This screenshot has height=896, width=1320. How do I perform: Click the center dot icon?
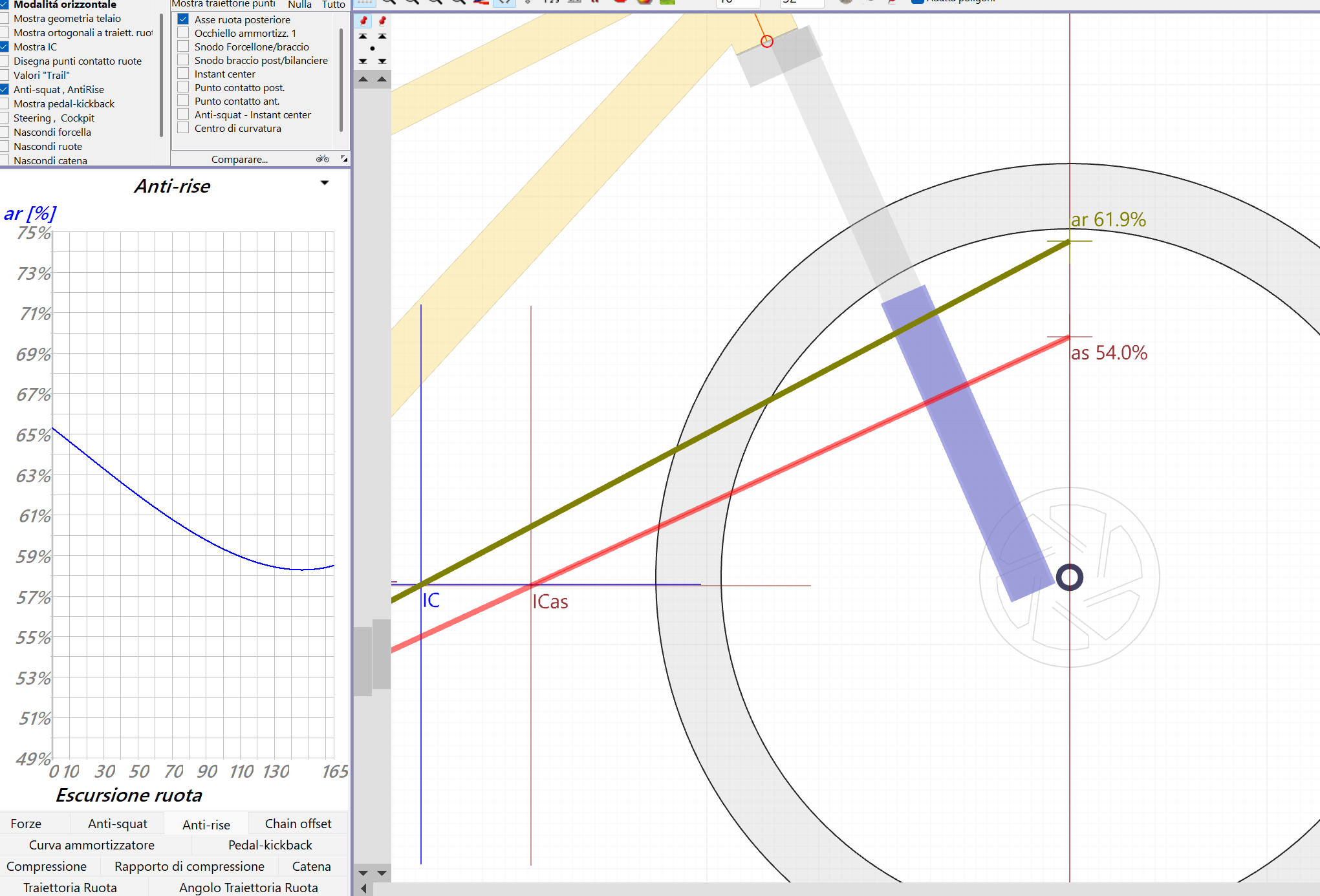coord(373,48)
